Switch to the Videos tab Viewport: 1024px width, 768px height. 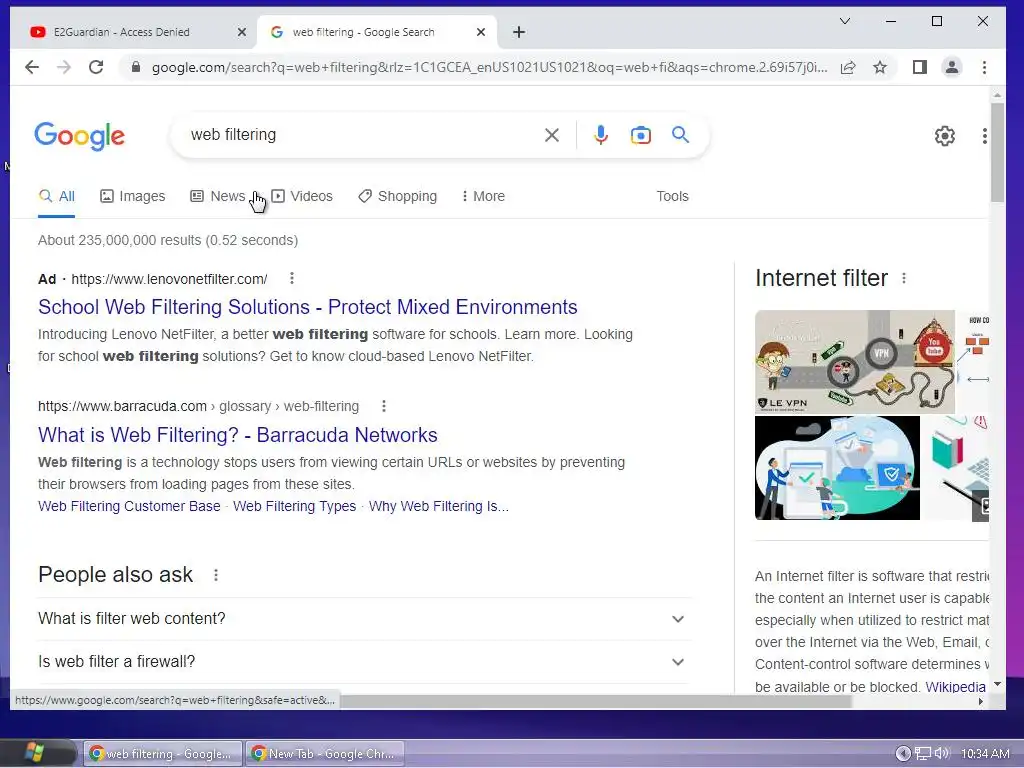[x=302, y=197]
